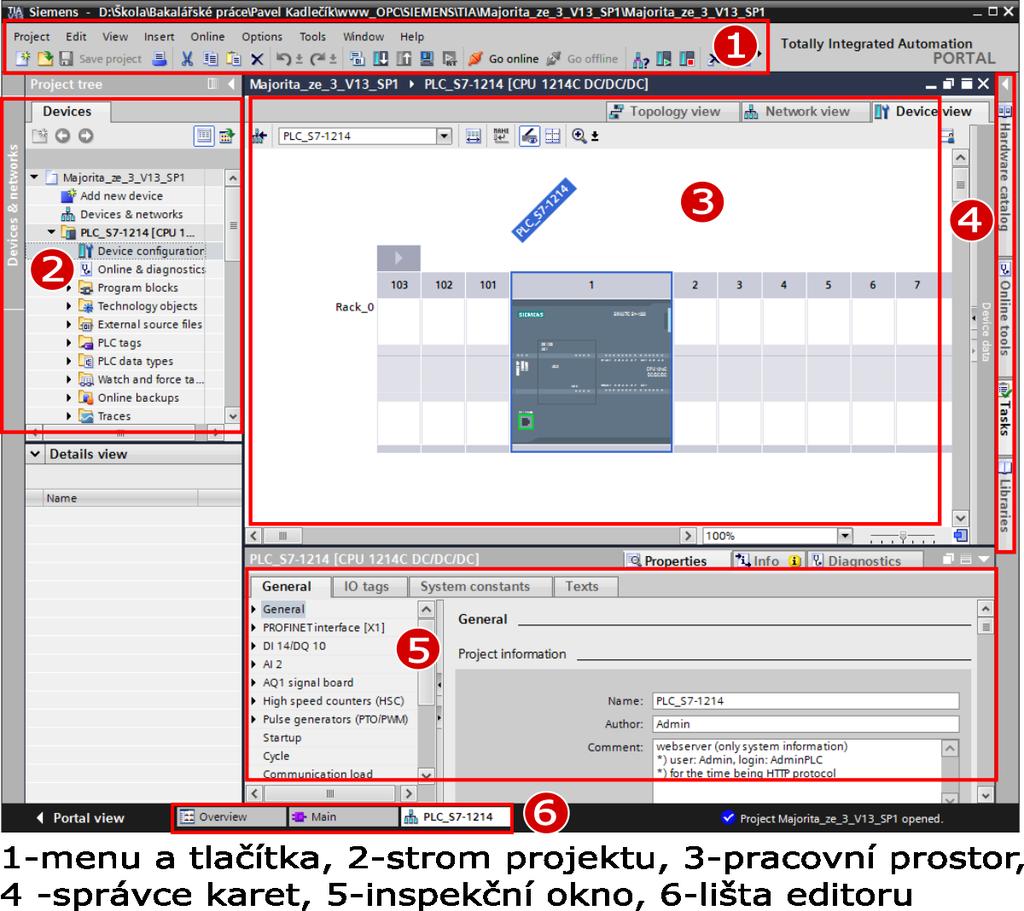The width and height of the screenshot is (1024, 911).
Task: Click the Start CPU icon
Action: [664, 59]
